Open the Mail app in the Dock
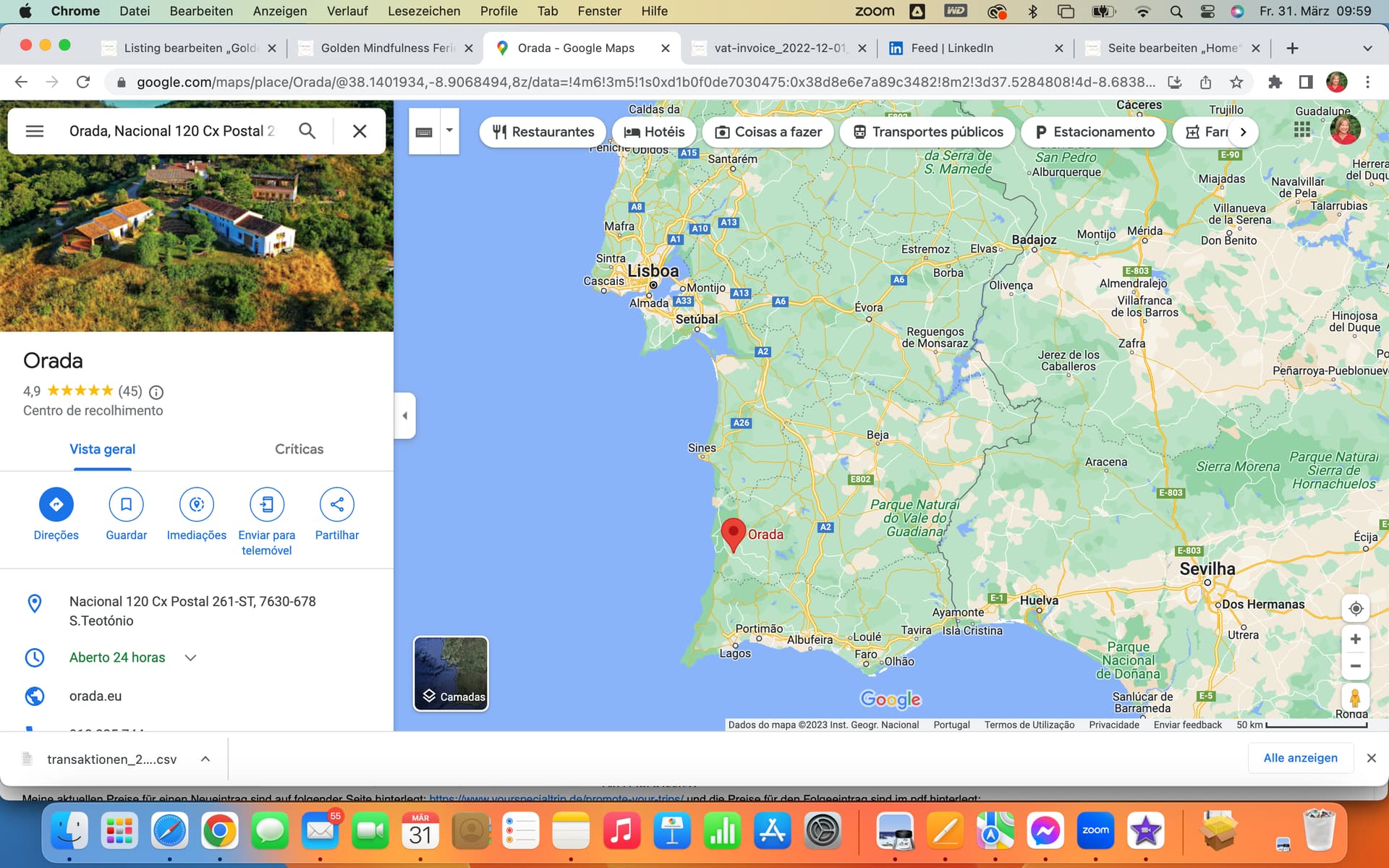The image size is (1389, 868). [320, 832]
